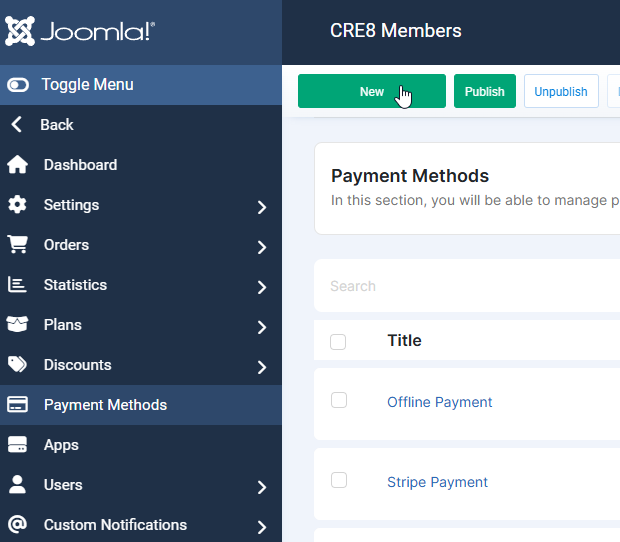Viewport: 620px width, 542px height.
Task: Click the Settings gear icon
Action: (x=17, y=205)
